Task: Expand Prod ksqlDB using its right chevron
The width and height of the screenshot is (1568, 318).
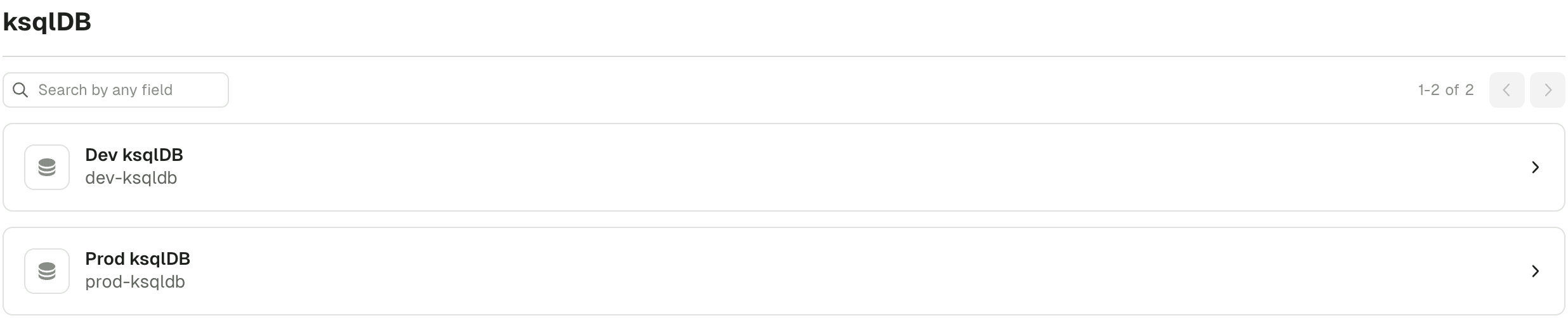Action: pos(1535,271)
